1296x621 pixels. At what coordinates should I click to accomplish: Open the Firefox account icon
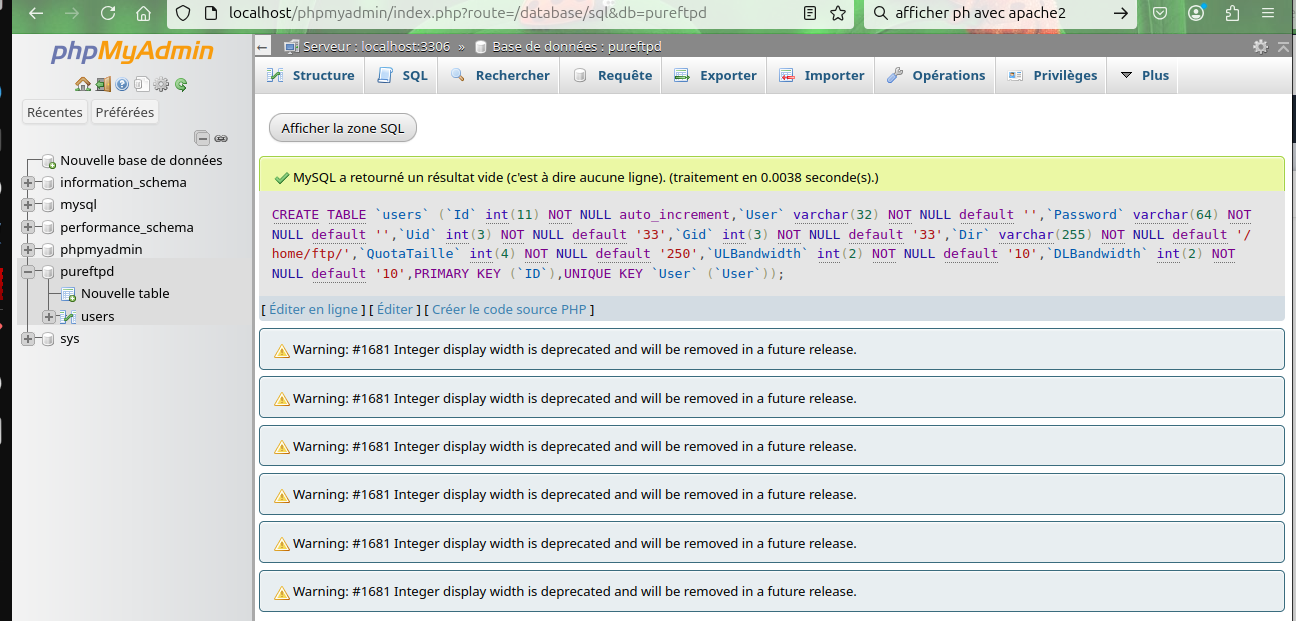coord(1196,14)
